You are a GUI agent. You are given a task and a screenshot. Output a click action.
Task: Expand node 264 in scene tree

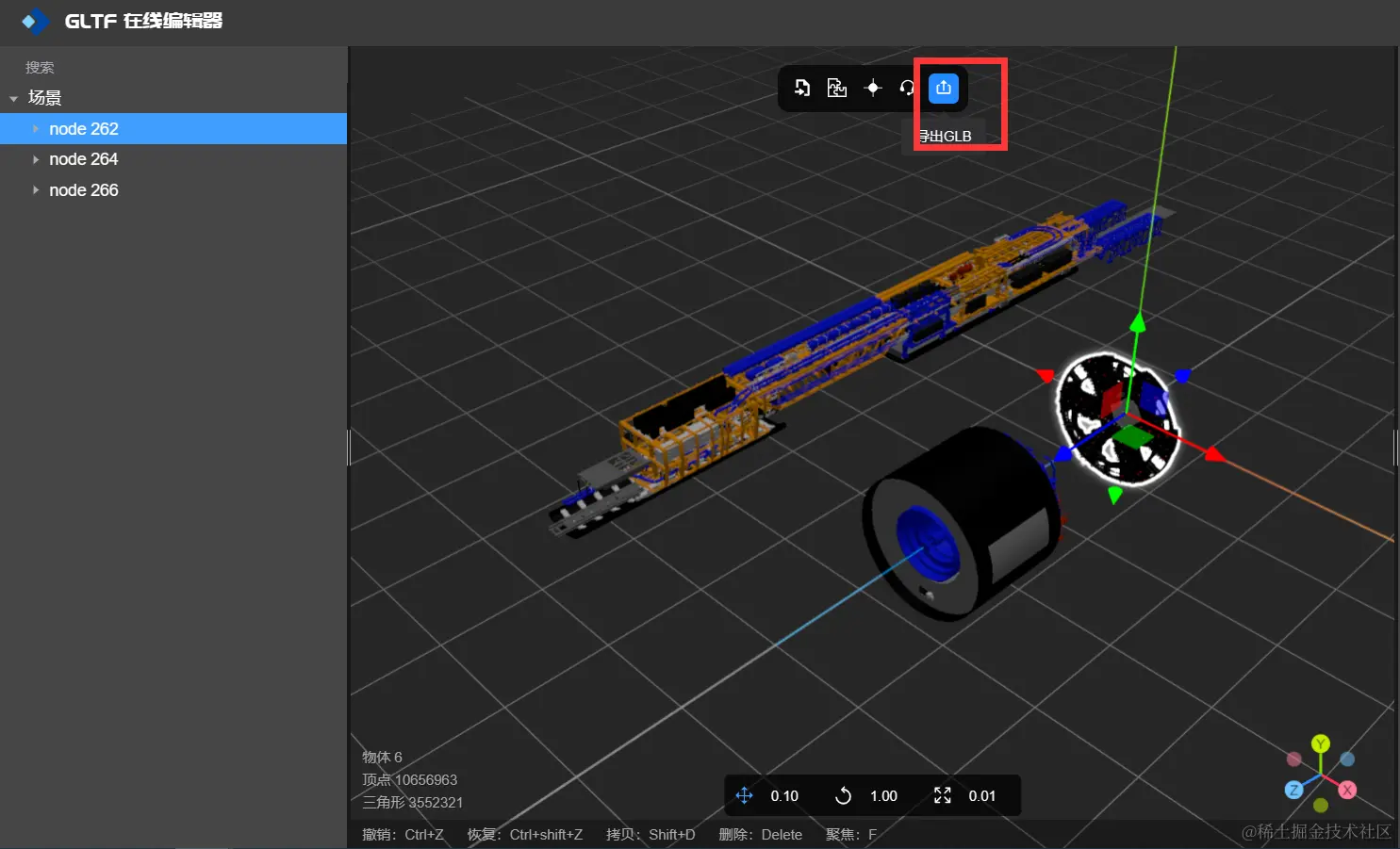(36, 159)
